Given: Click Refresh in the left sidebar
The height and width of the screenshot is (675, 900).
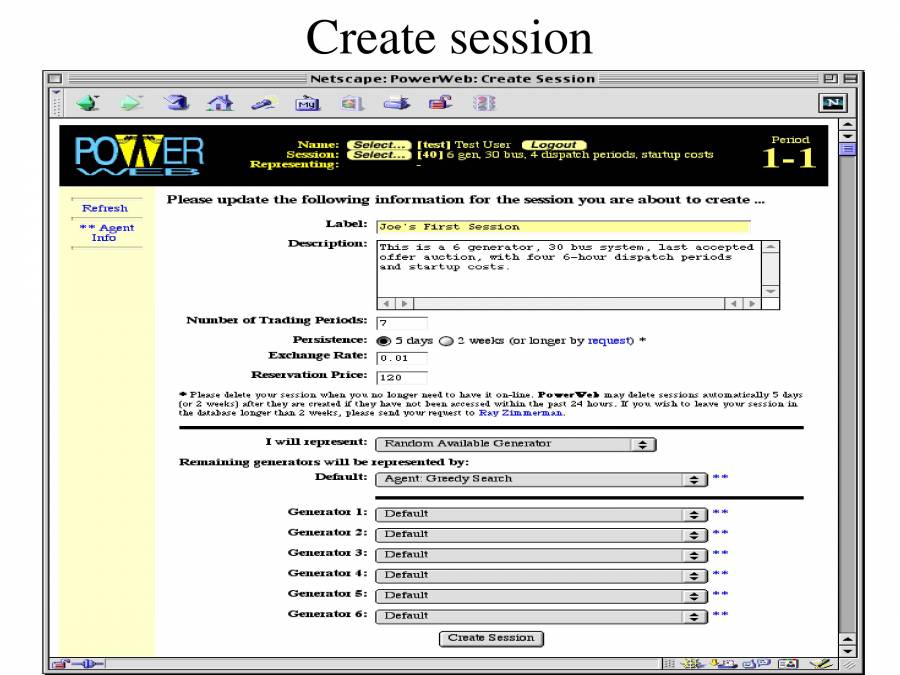Looking at the screenshot, I should [104, 208].
